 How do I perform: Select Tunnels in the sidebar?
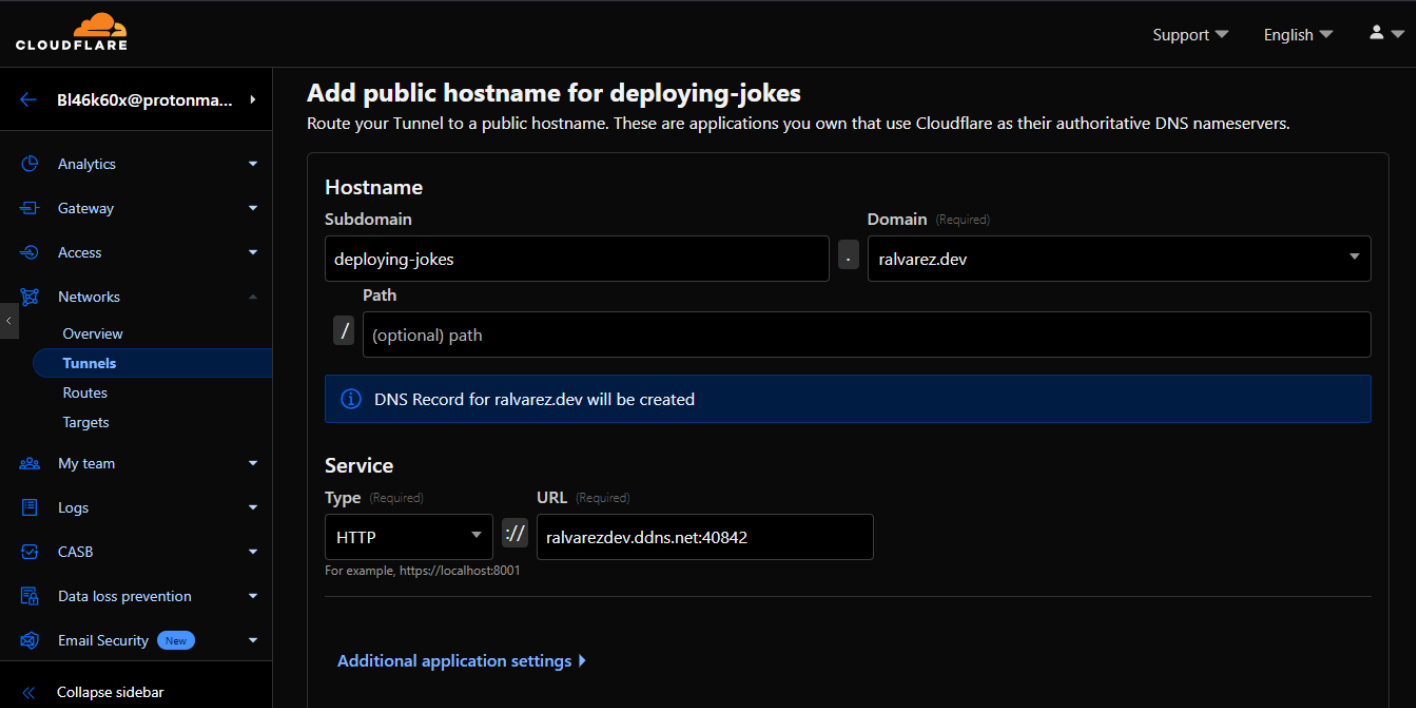point(152,363)
